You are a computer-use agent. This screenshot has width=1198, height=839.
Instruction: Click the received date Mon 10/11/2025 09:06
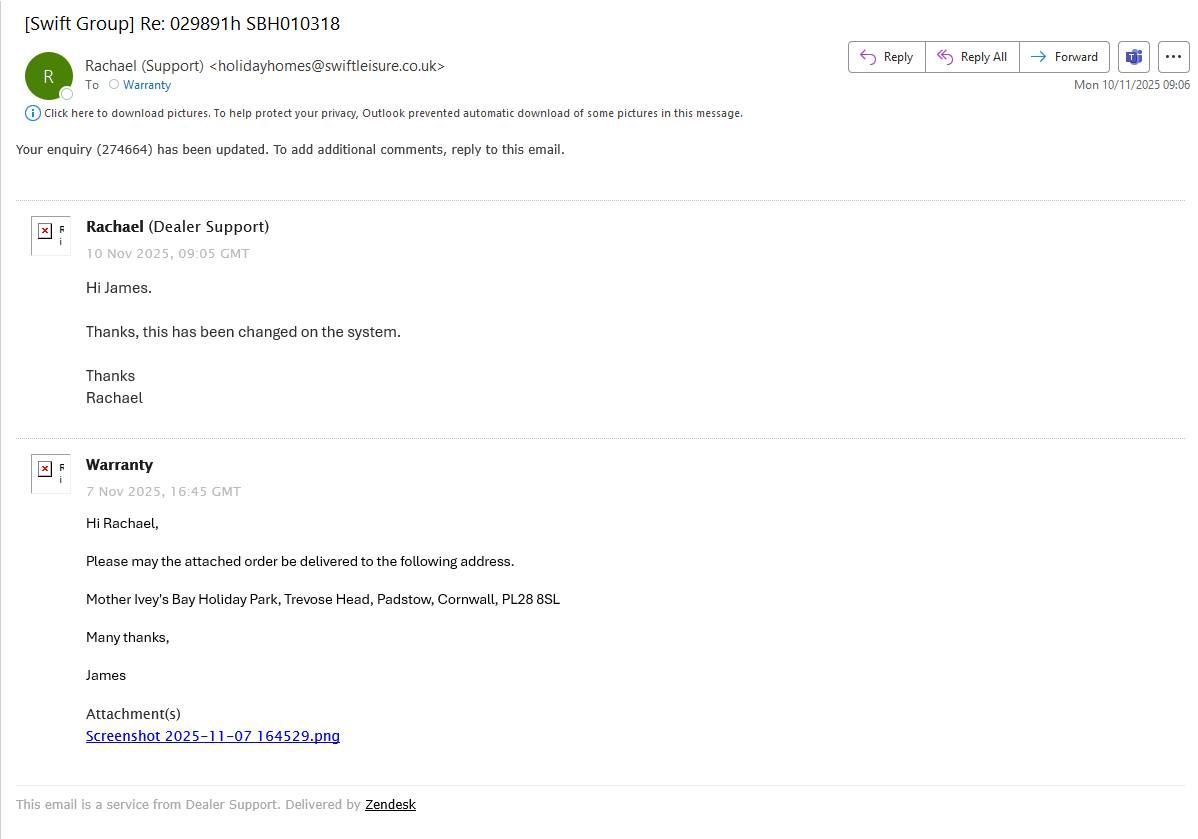tap(1131, 85)
